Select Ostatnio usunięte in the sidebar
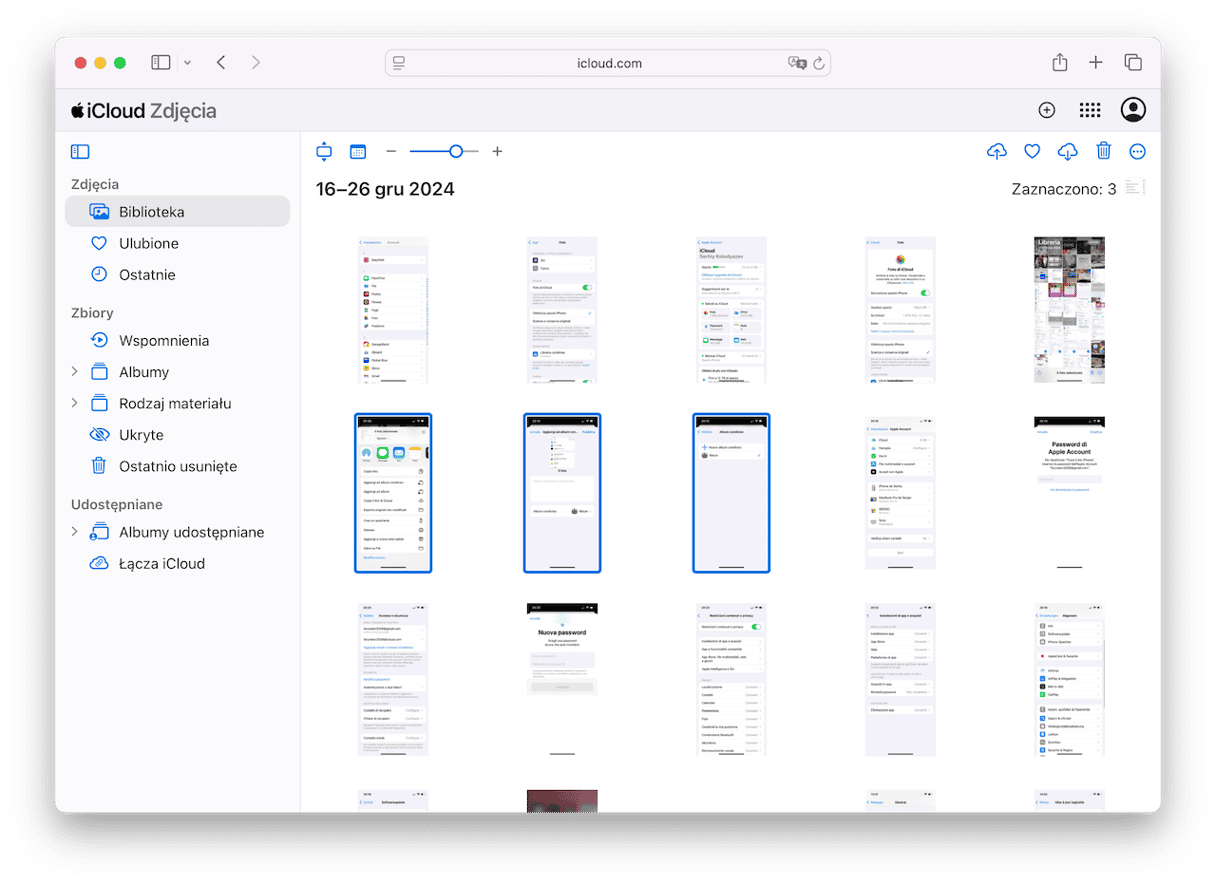The height and width of the screenshot is (885, 1216). (x=177, y=466)
